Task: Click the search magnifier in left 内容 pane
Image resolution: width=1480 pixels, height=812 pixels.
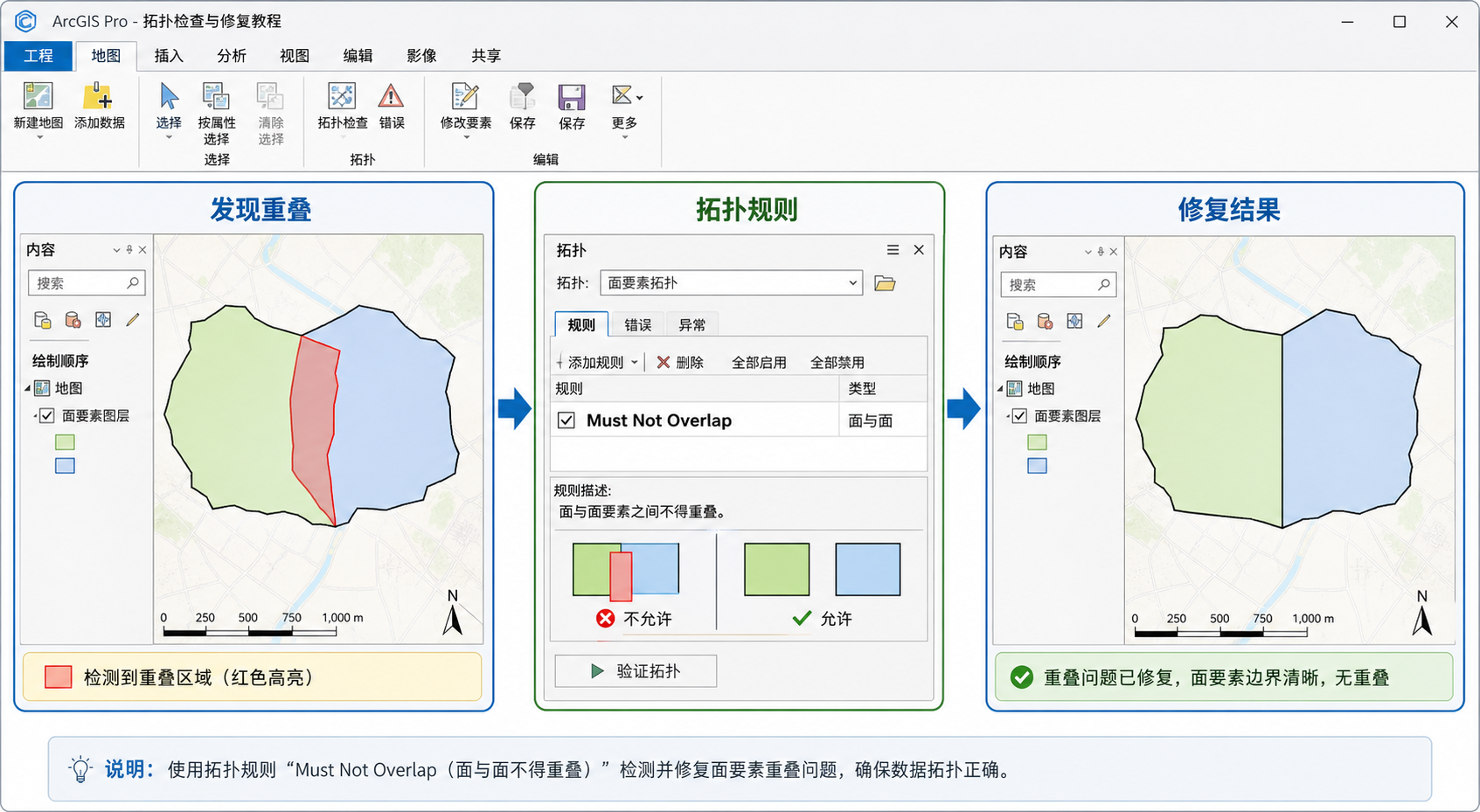Action: click(x=133, y=283)
